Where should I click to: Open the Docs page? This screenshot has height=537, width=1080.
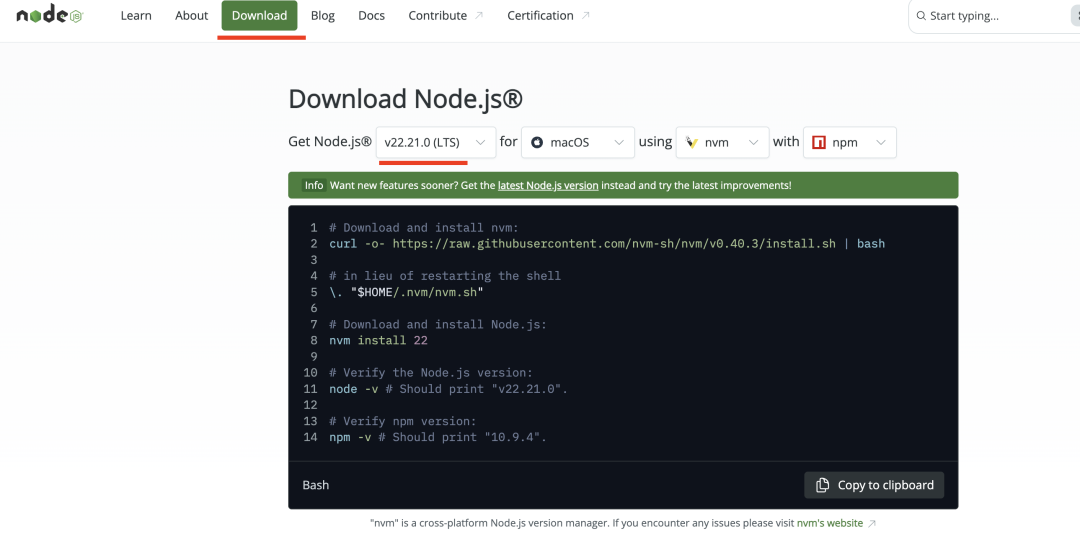point(371,16)
